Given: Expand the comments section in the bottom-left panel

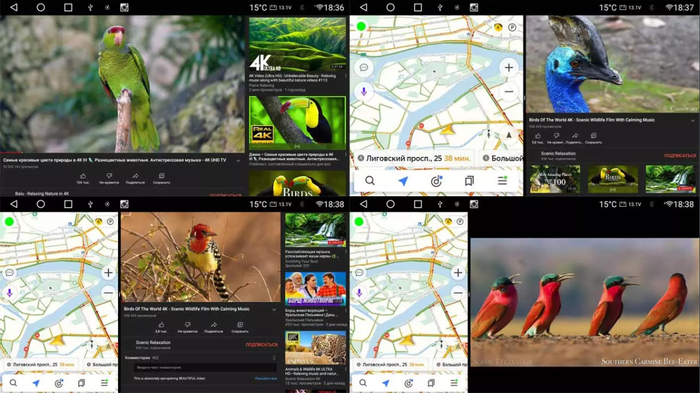Looking at the screenshot, I should (x=274, y=358).
